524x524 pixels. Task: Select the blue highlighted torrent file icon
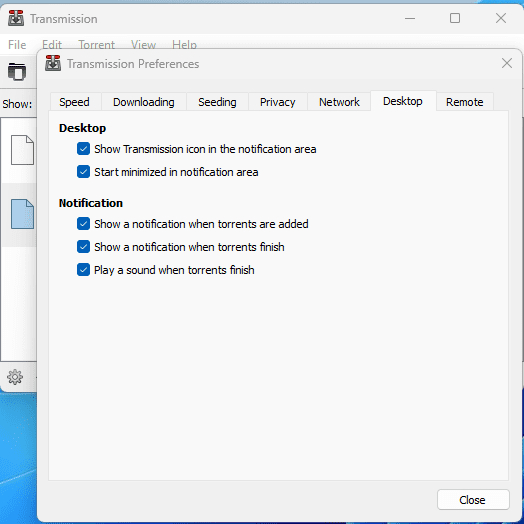click(x=22, y=214)
